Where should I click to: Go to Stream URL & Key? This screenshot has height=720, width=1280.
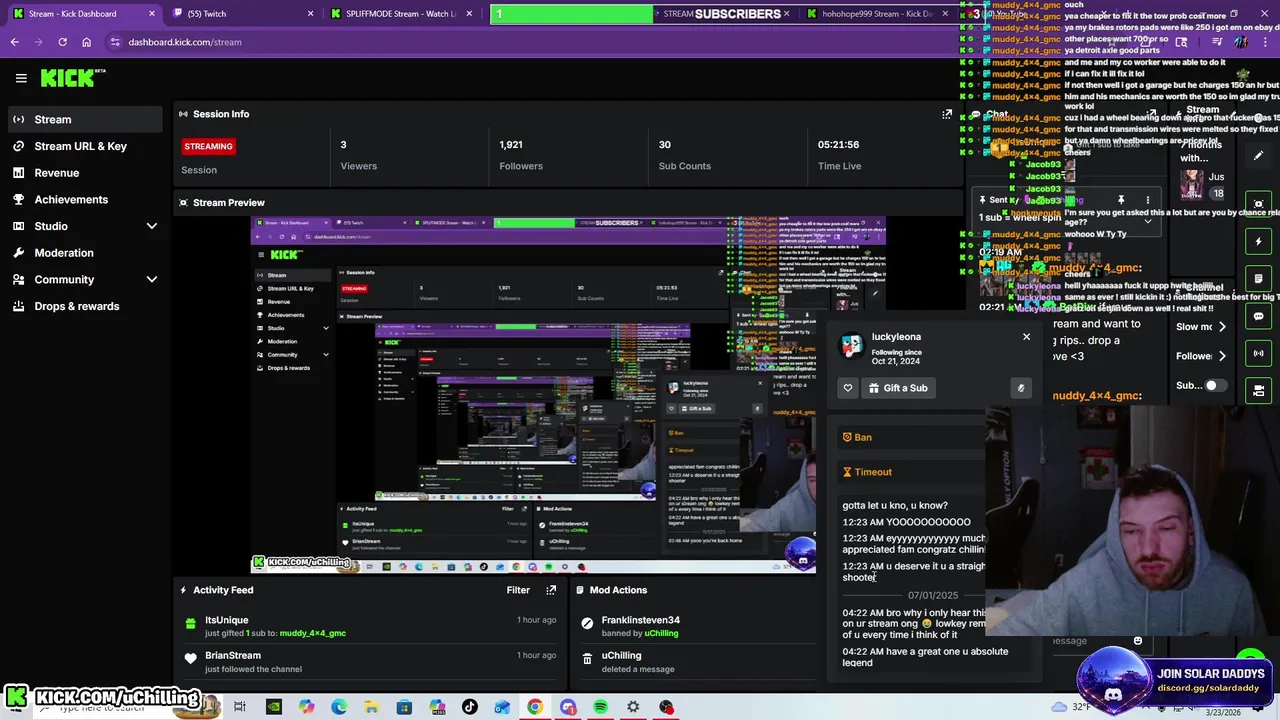(83, 146)
